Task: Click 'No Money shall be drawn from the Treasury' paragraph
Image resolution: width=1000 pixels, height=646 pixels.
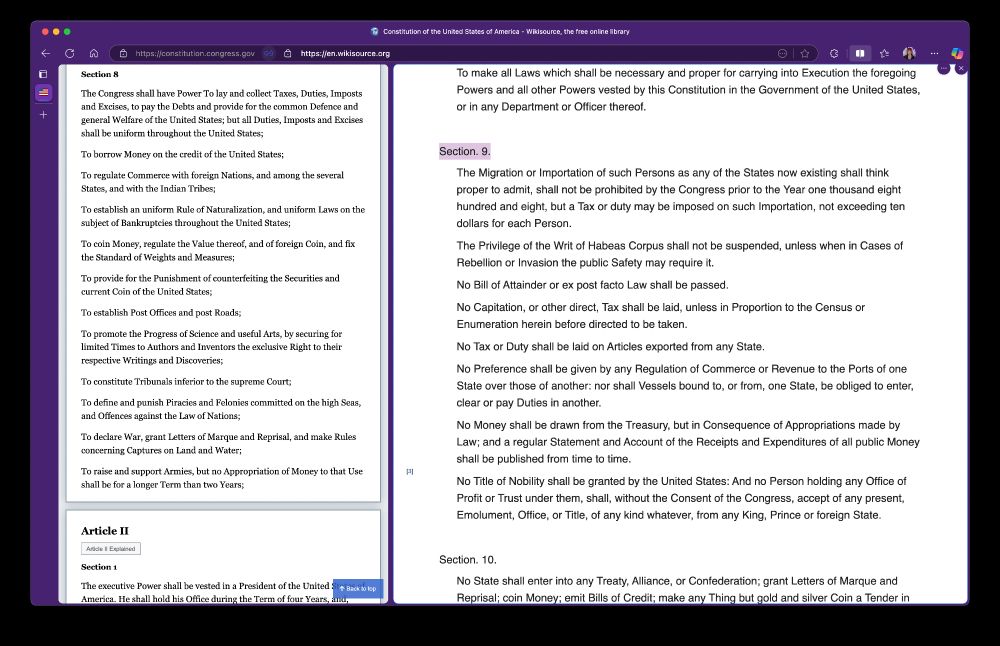Action: [x=688, y=442]
